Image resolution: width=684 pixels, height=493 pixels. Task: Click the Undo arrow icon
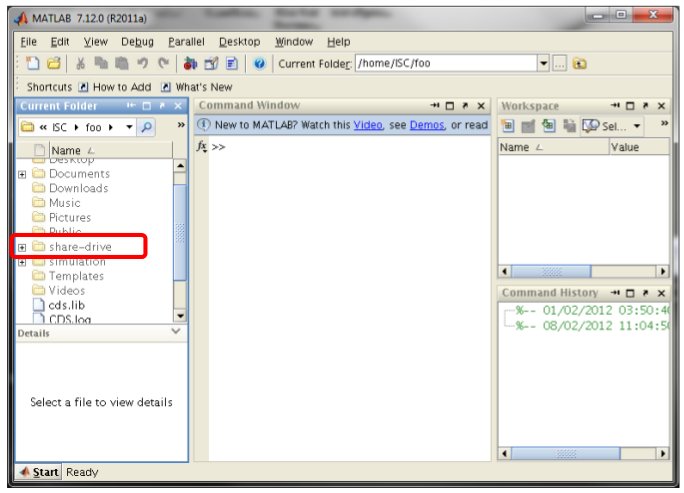coord(143,64)
